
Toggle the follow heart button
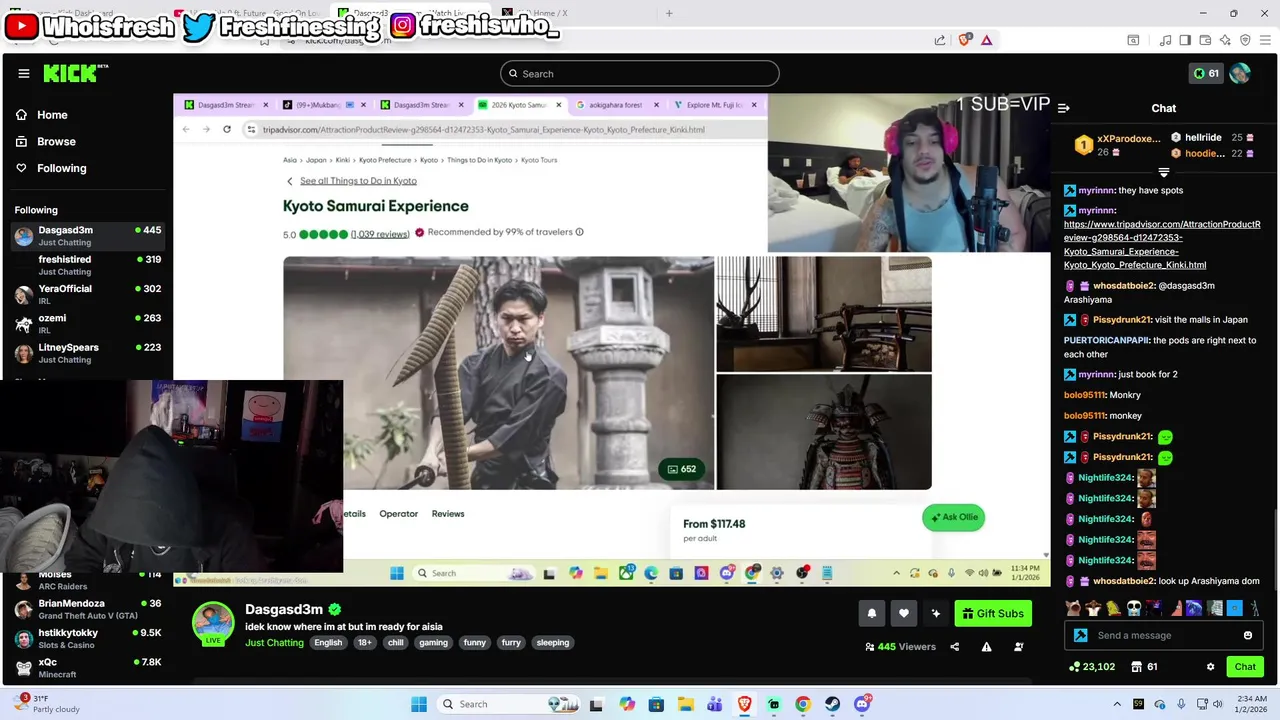pos(904,614)
